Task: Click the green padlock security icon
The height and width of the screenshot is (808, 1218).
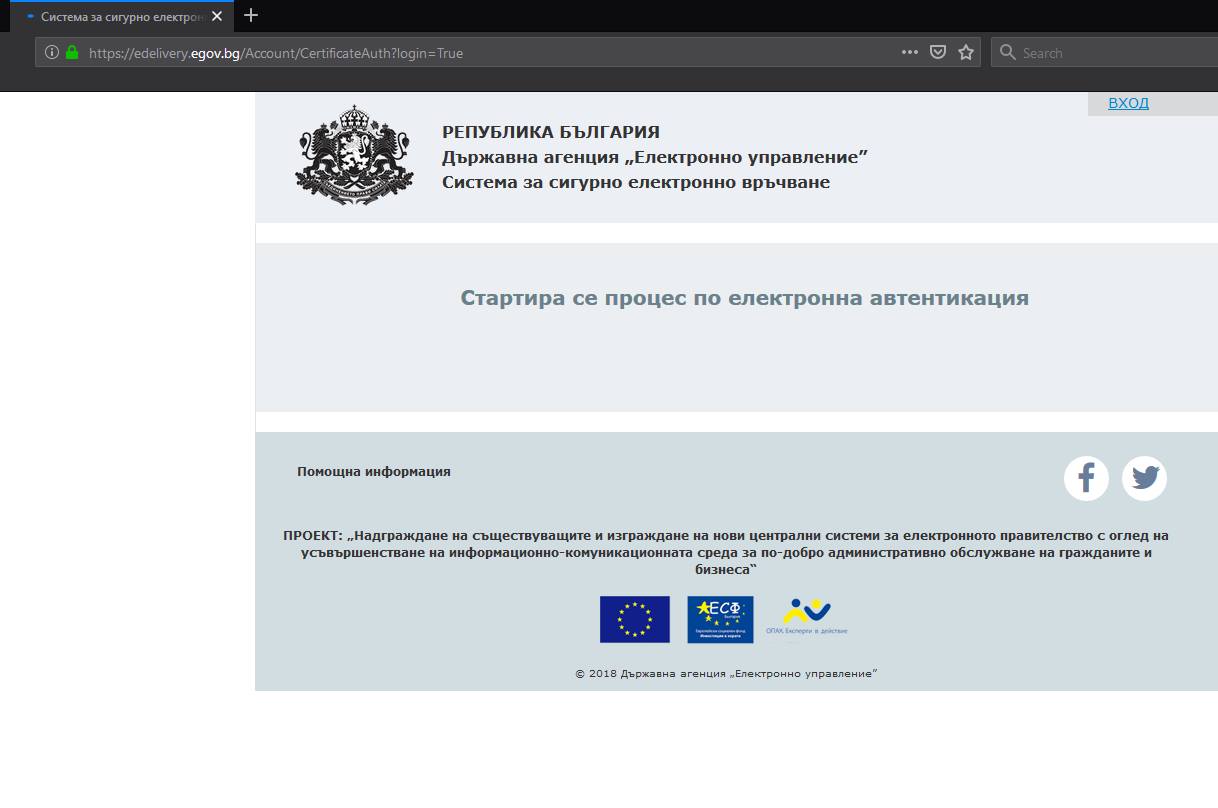Action: click(x=72, y=53)
